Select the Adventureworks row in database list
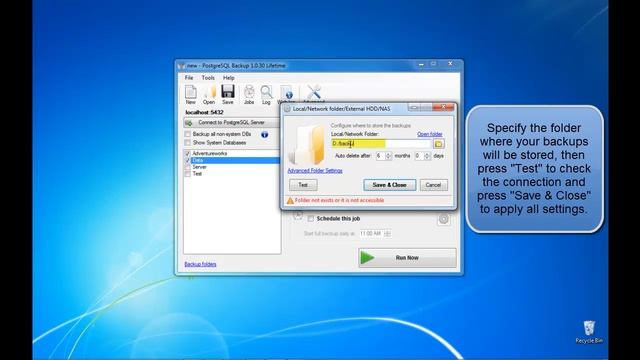Screen dimensions: 640x360 point(232,153)
